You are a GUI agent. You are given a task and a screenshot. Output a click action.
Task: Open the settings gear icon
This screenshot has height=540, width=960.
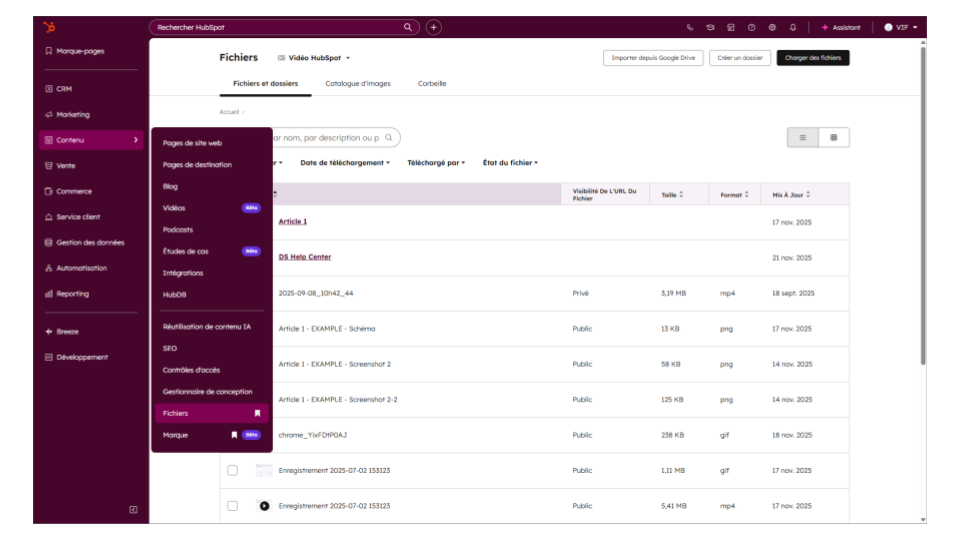[772, 27]
